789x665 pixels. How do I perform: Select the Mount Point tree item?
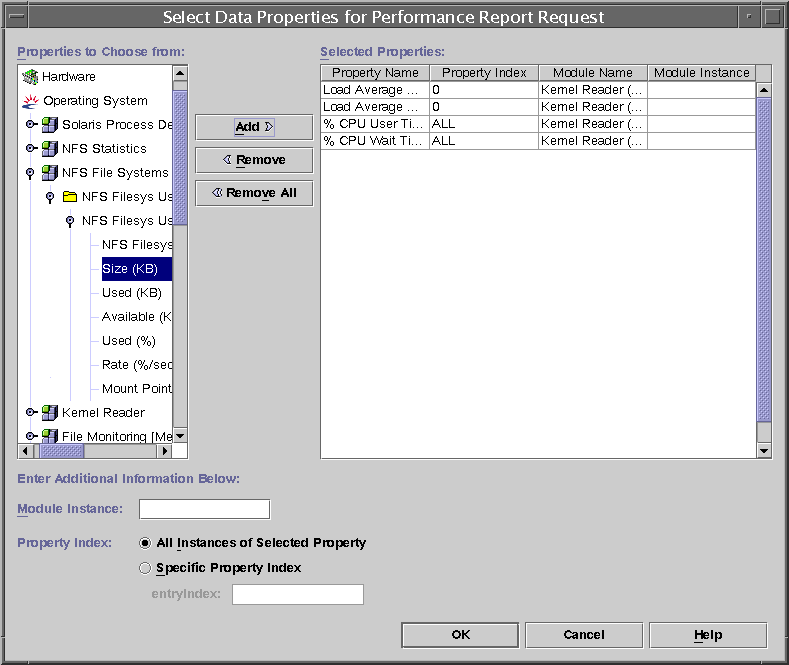(x=137, y=389)
